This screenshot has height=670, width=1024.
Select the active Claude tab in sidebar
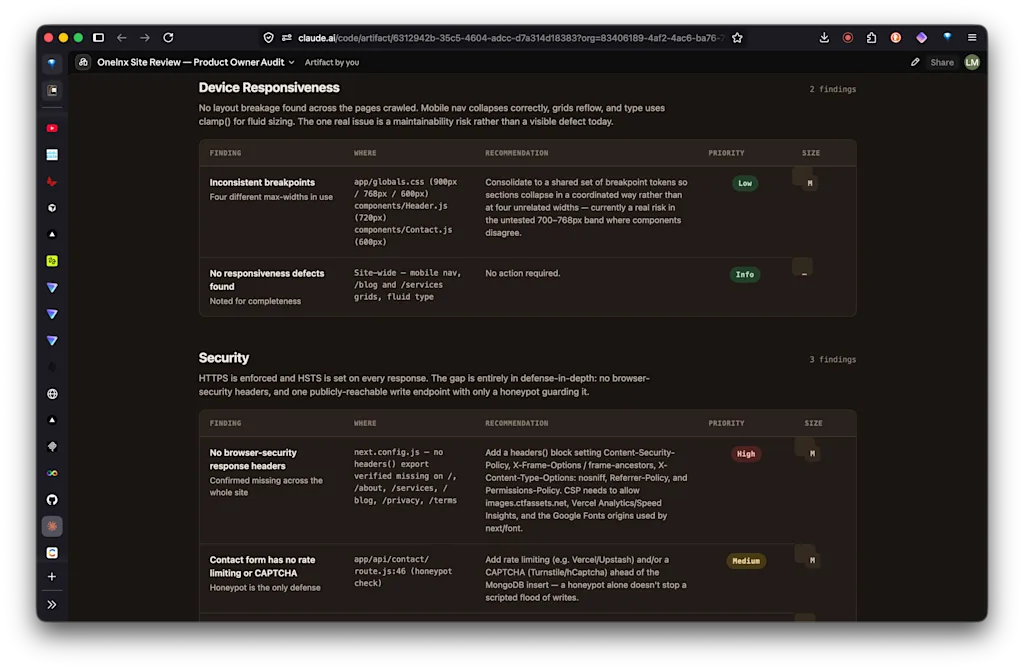(52, 526)
